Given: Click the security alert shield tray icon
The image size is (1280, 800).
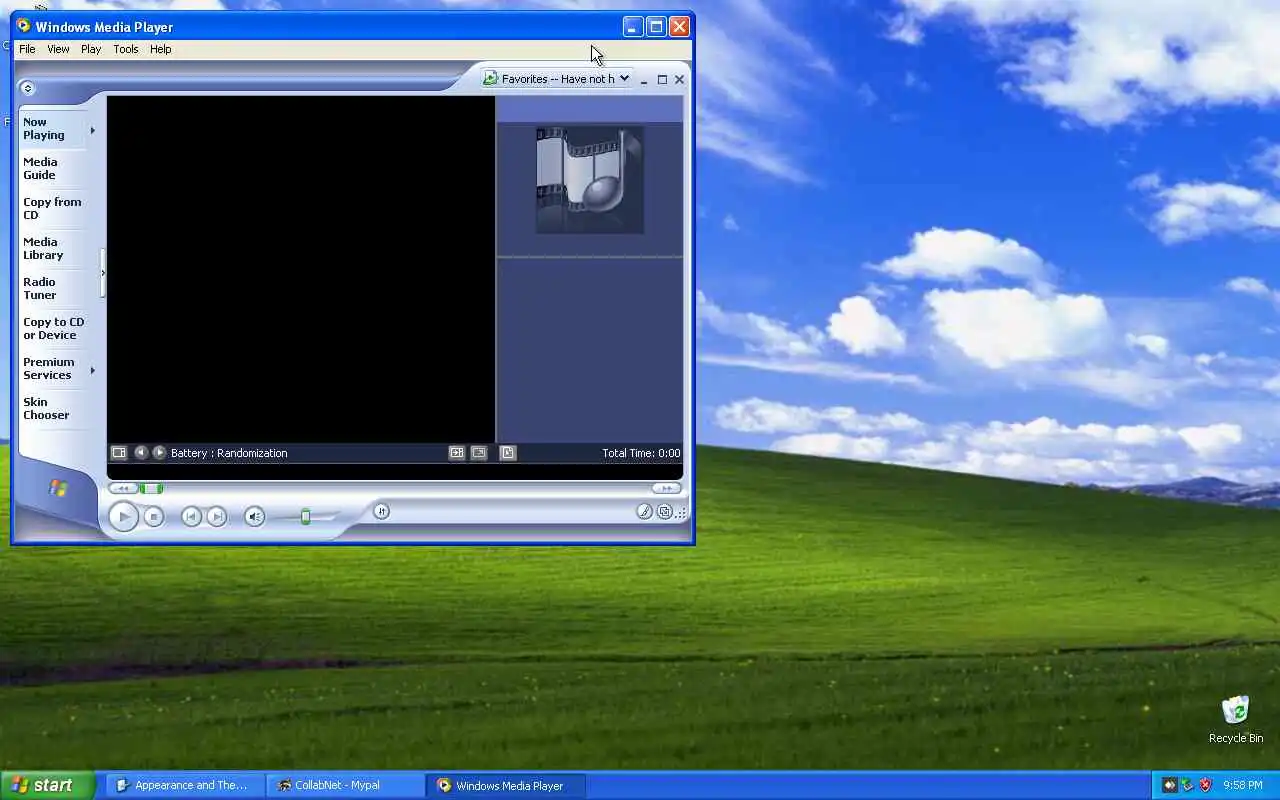Looking at the screenshot, I should click(x=1205, y=785).
